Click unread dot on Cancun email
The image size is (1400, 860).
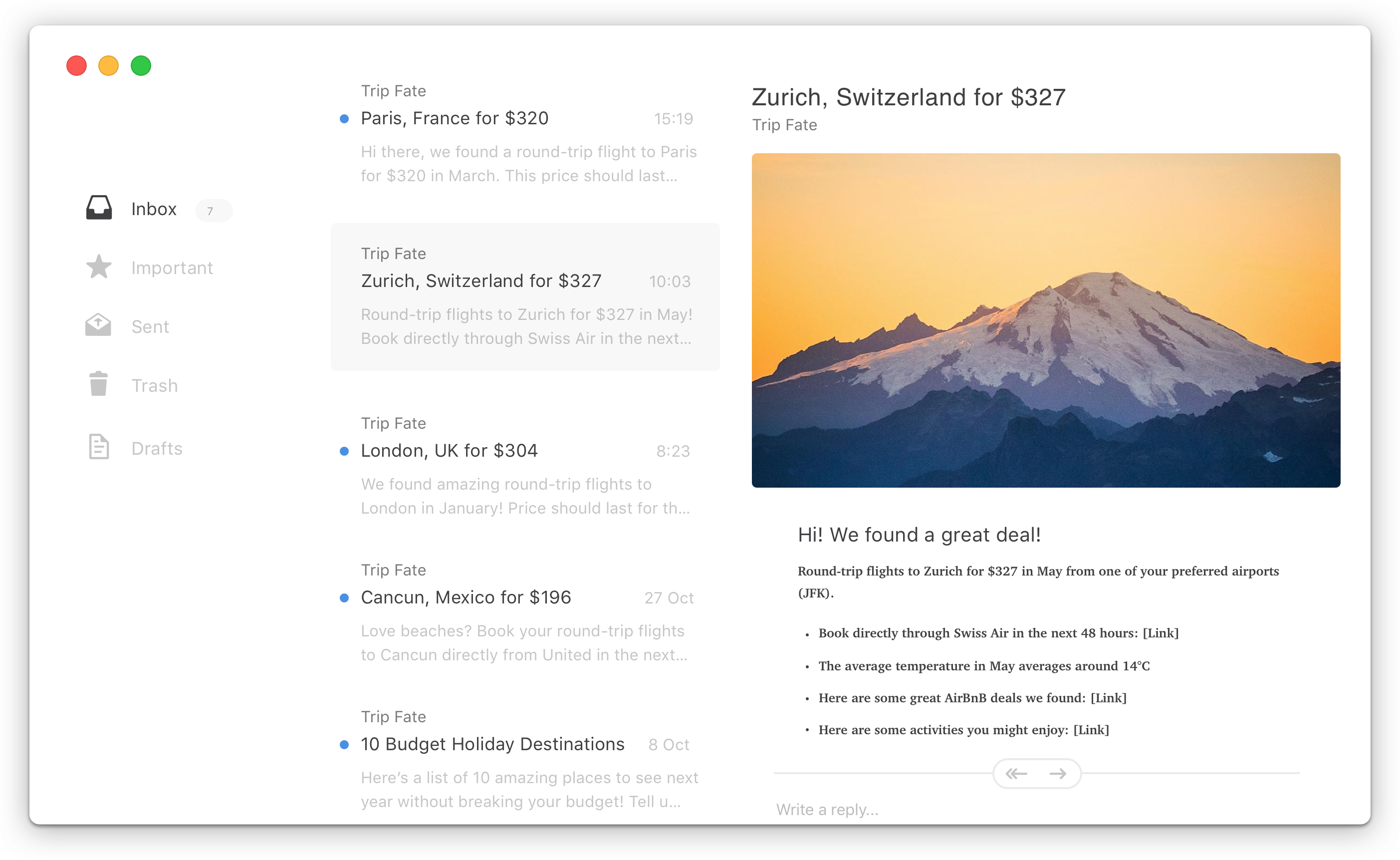click(344, 598)
